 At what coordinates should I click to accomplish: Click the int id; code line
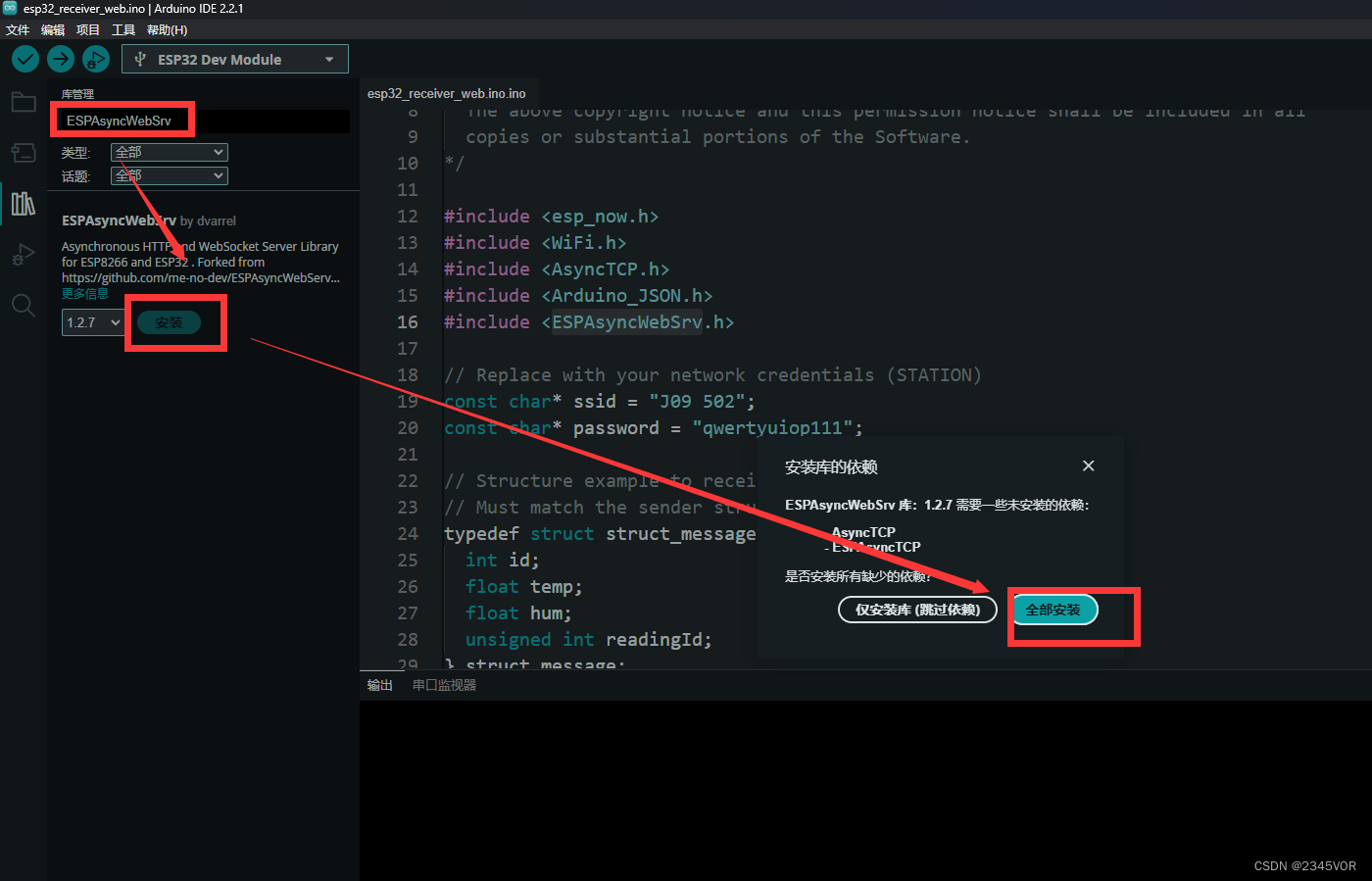pos(502,560)
